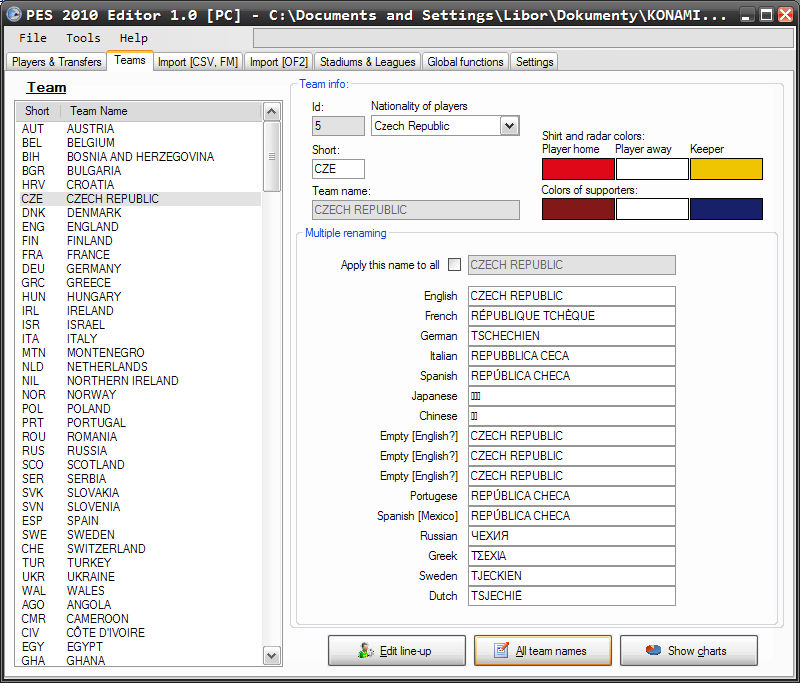Click the Greek name field ΤΣΕΧΙΑ
The width and height of the screenshot is (800, 683).
coord(571,555)
